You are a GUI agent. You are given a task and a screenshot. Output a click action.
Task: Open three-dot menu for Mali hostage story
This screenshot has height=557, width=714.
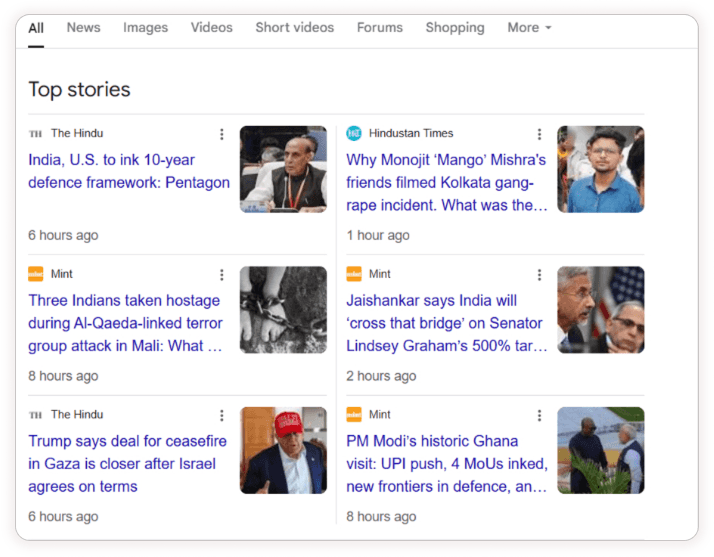[x=222, y=275]
